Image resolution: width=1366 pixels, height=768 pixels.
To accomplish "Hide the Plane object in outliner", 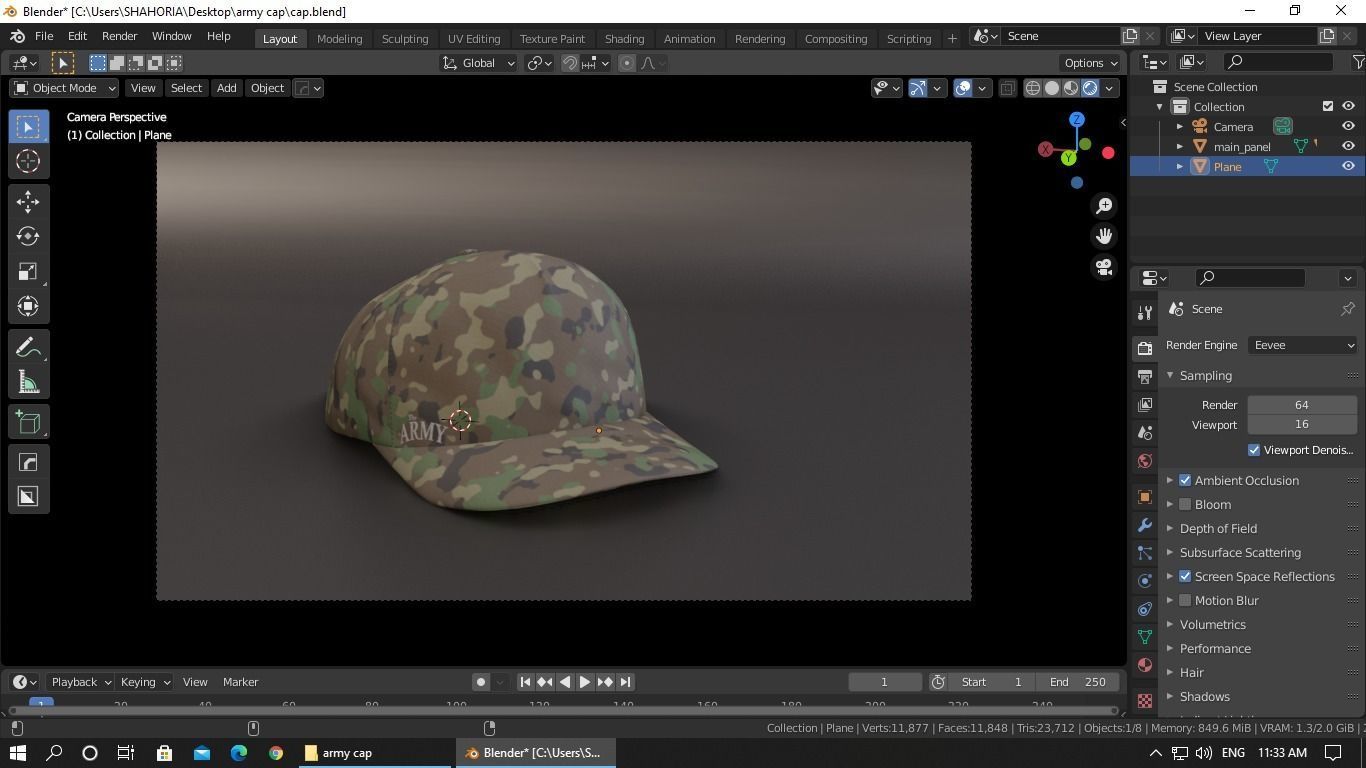I will (1348, 166).
